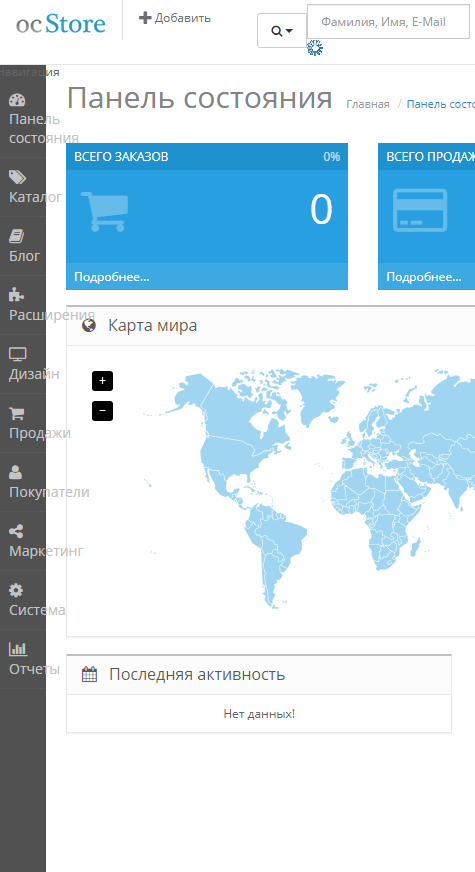This screenshot has height=872, width=475.
Task: Click the Карта мира panel title
Action: coord(152,325)
